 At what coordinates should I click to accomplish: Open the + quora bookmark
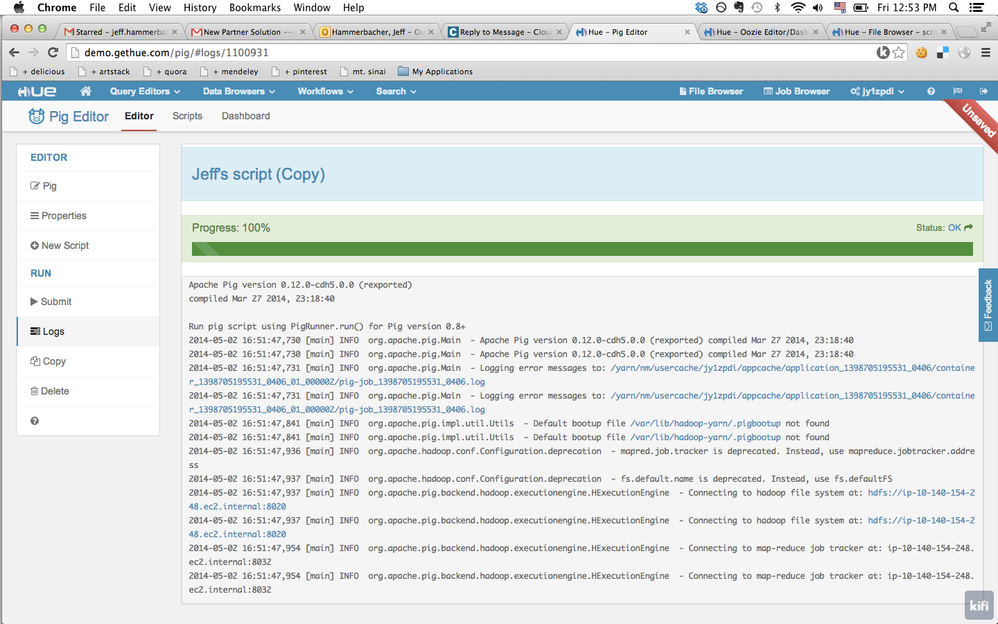(165, 71)
